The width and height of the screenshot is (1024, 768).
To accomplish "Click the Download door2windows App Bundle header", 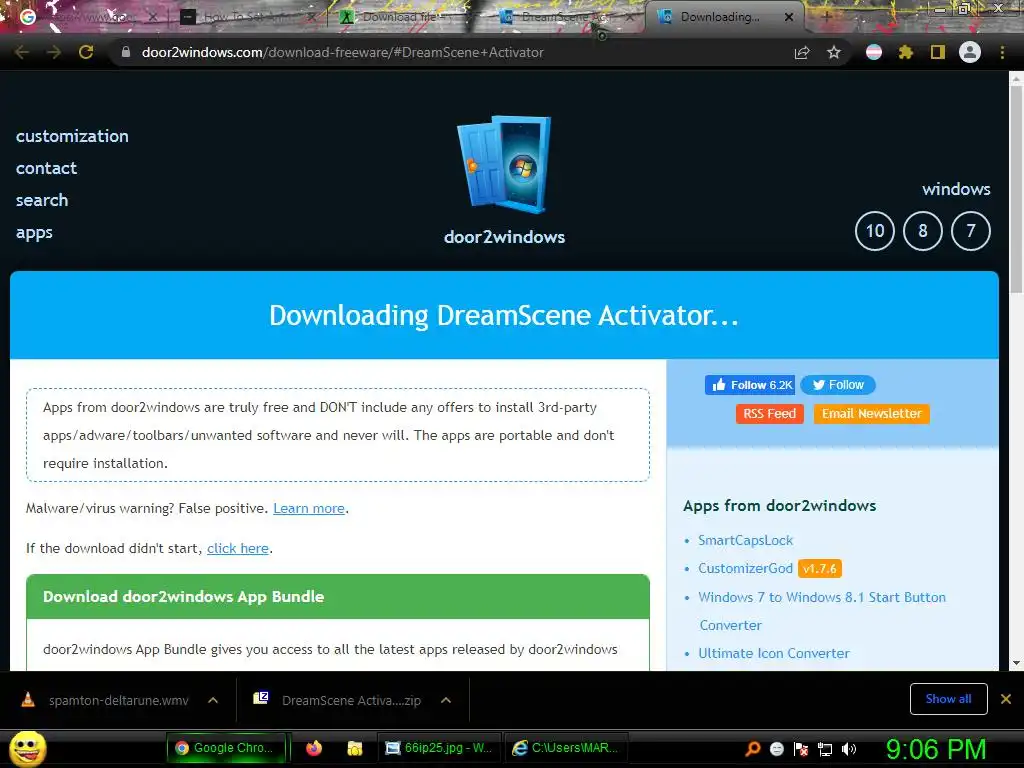I will (x=338, y=596).
